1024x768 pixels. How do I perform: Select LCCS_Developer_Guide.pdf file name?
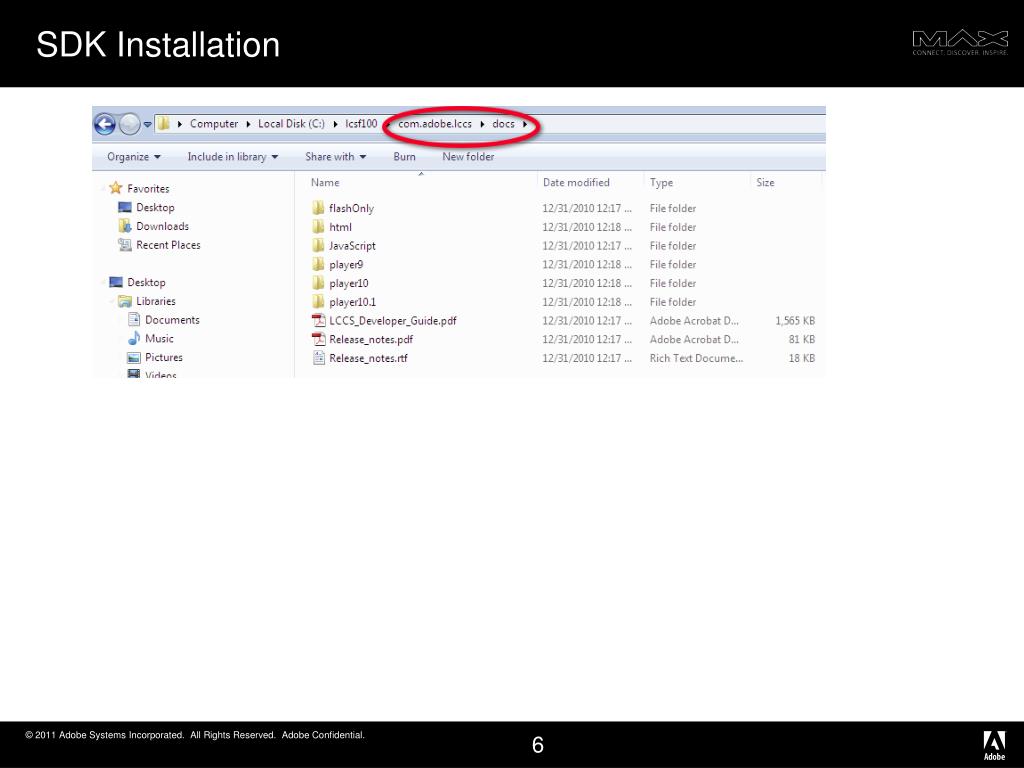tap(392, 321)
